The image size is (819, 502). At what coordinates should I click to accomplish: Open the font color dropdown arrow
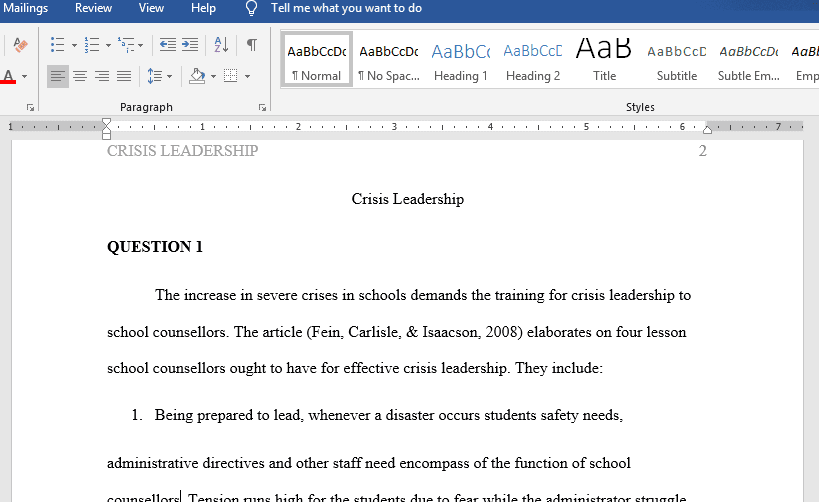(24, 77)
